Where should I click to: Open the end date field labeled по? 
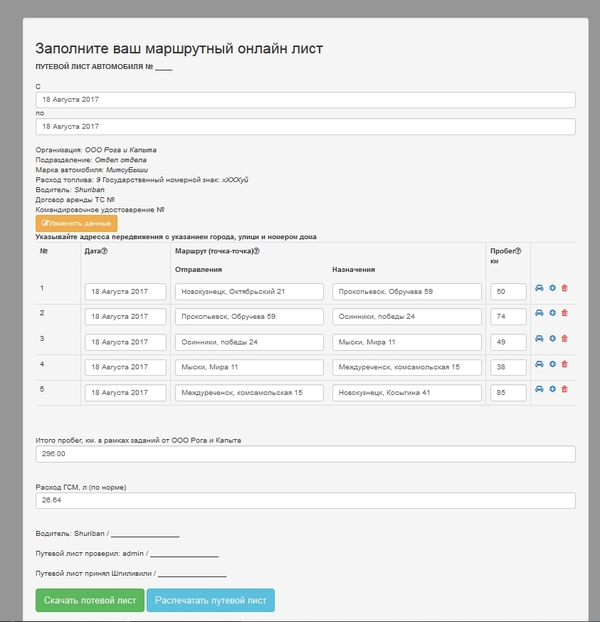click(x=305, y=127)
